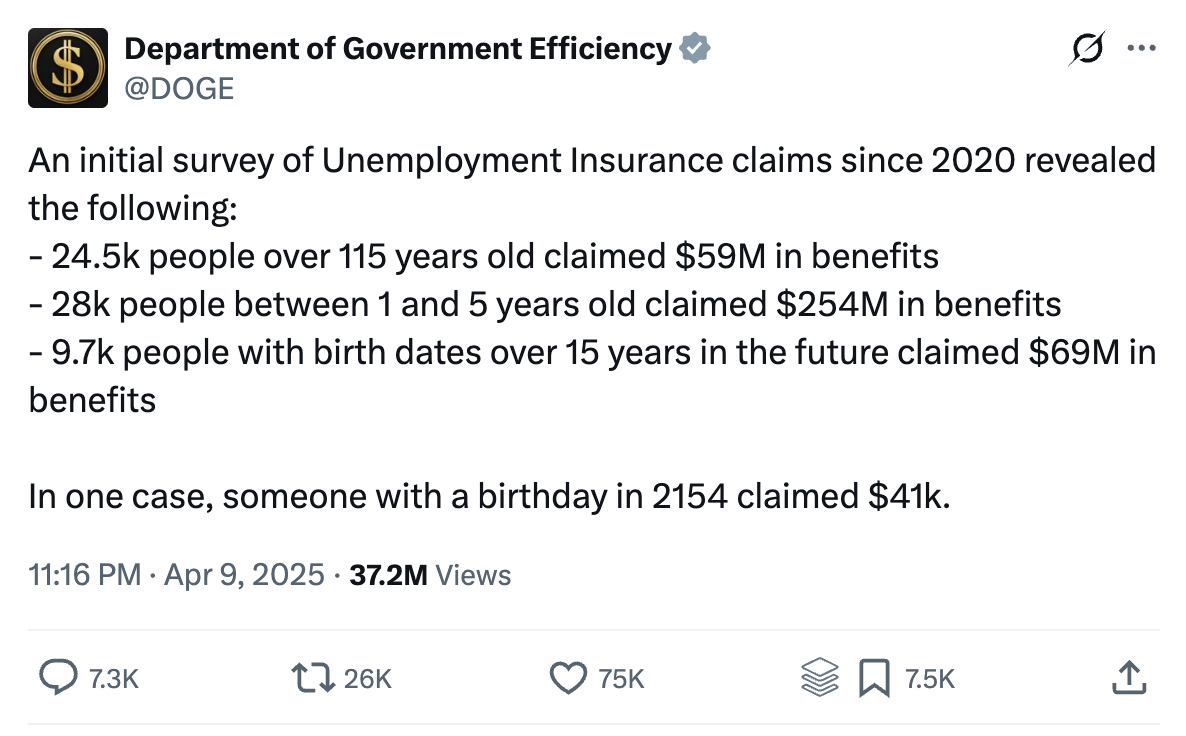Open the three-dot more options menu
This screenshot has height=736, width=1186.
click(x=1141, y=48)
